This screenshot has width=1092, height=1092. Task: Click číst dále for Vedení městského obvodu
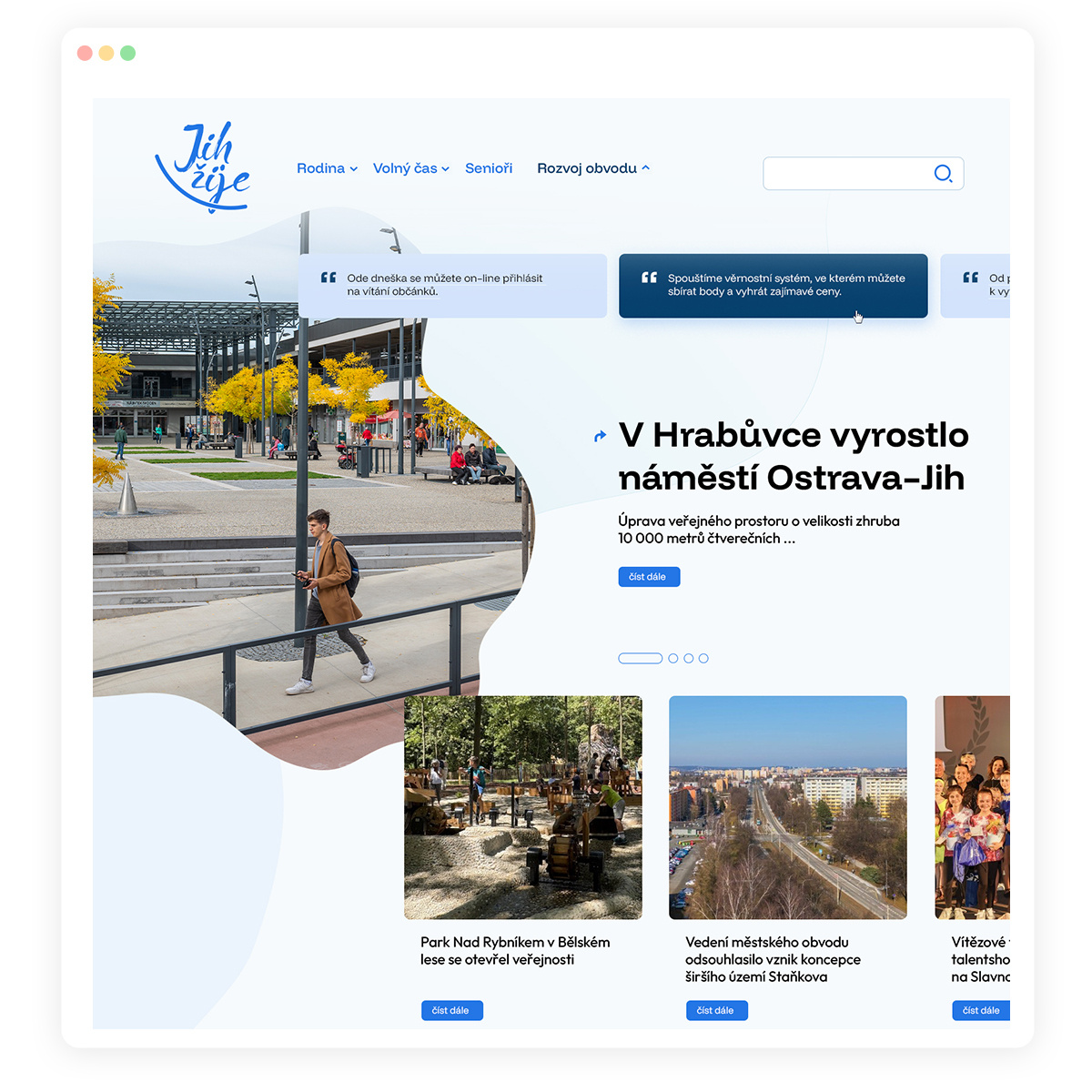pos(717,1010)
